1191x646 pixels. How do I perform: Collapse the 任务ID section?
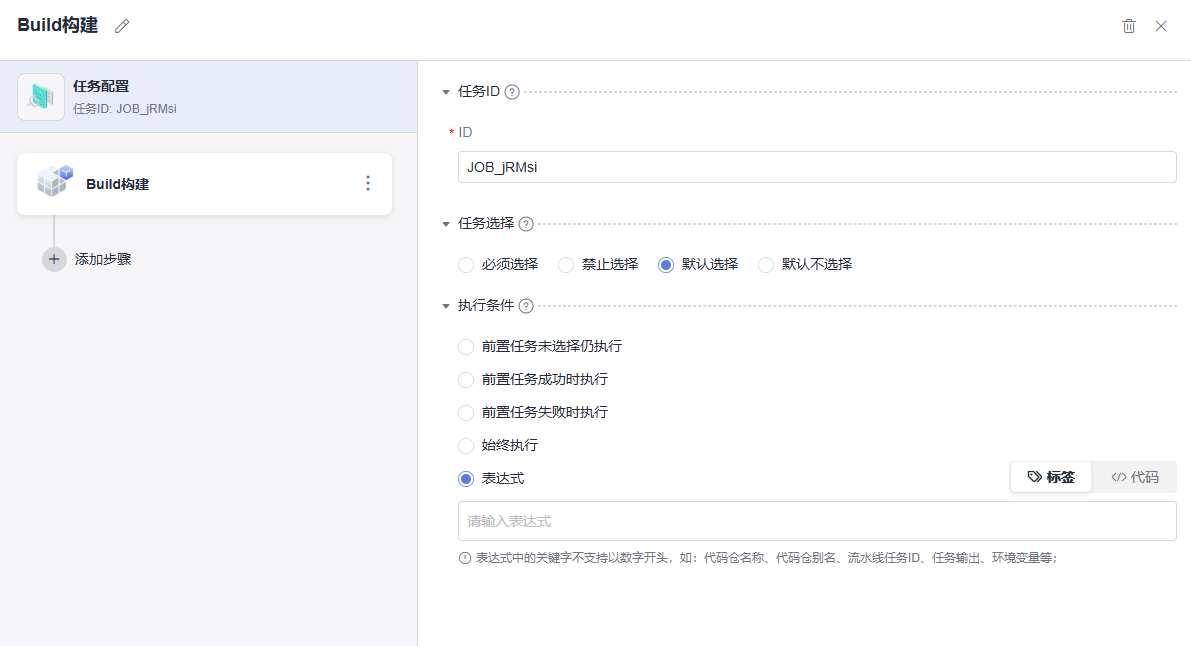(446, 92)
